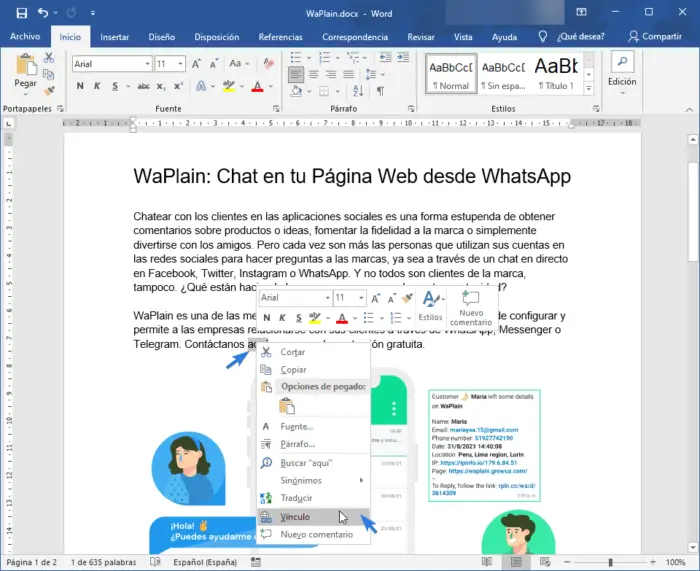
Task: Click the ribbon Copy icon under scissors
Action: pyautogui.click(x=49, y=74)
